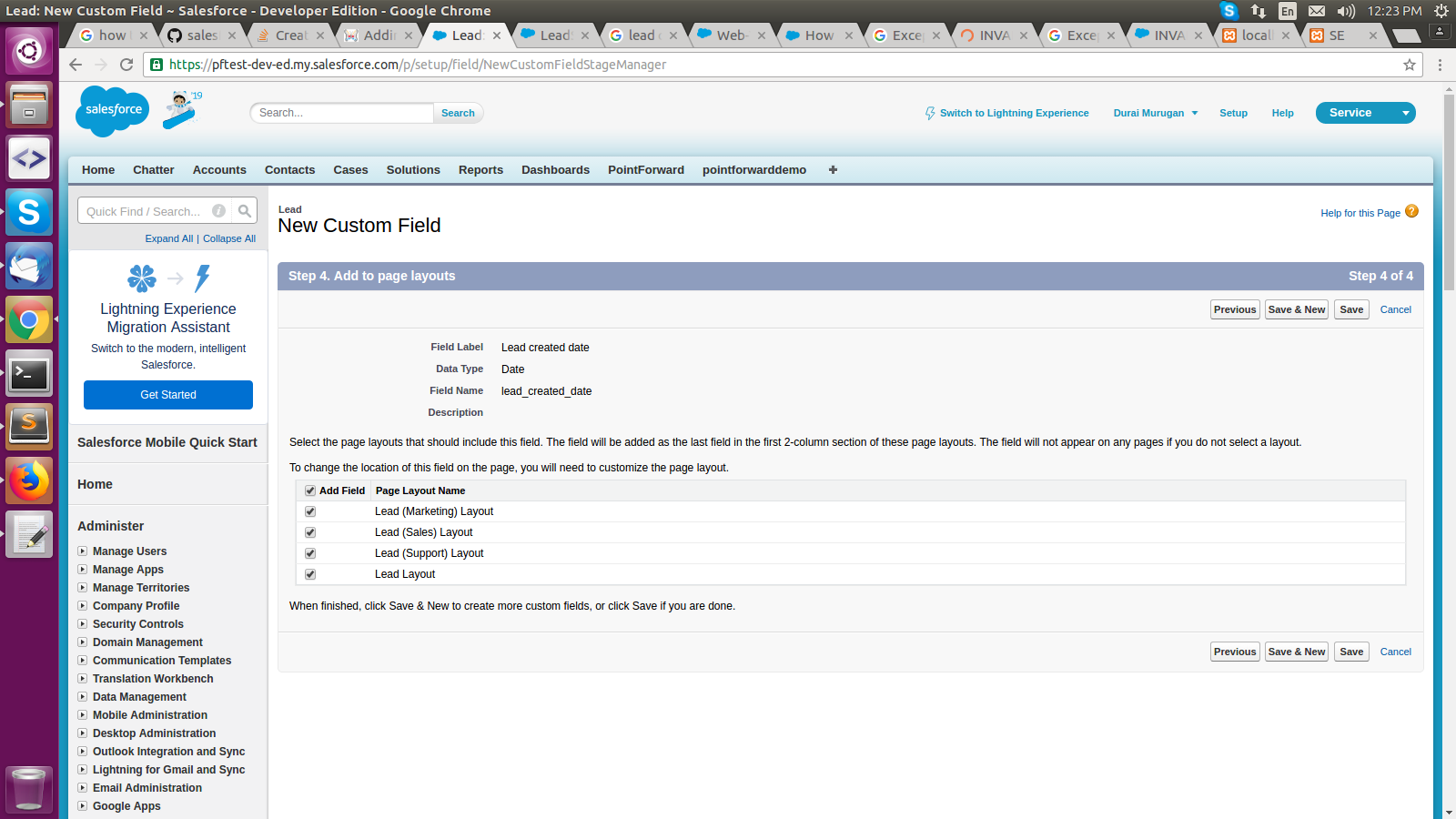This screenshot has height=819, width=1456.
Task: Toggle the Add Field select-all checkbox
Action: (310, 490)
